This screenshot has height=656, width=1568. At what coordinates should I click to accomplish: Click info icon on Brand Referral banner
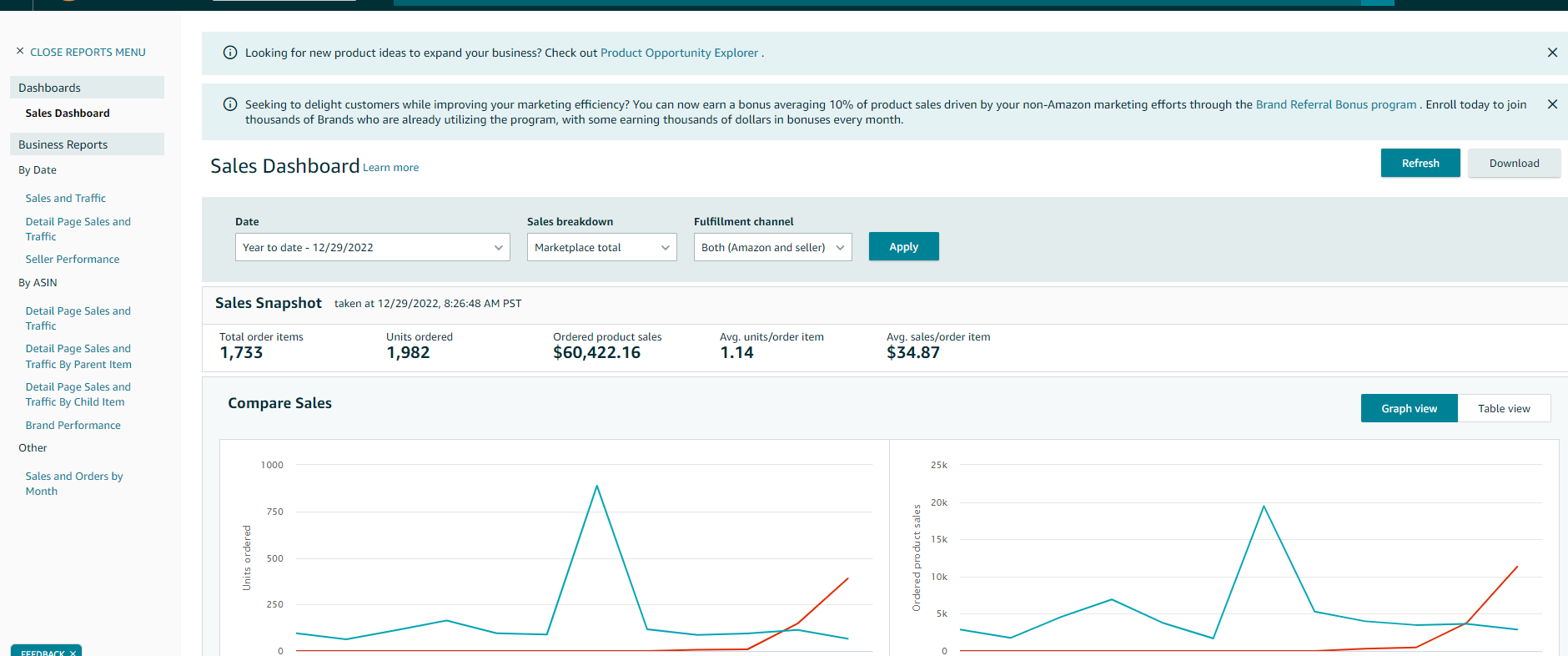[x=230, y=104]
